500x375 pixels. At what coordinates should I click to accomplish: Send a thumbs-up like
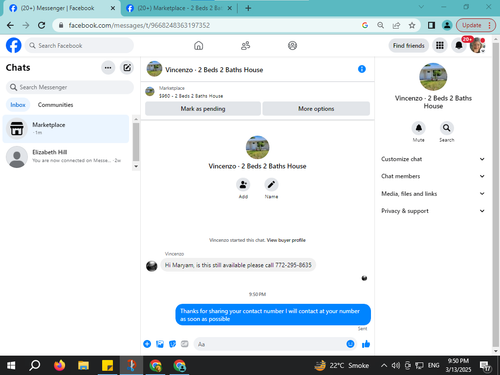click(x=366, y=344)
